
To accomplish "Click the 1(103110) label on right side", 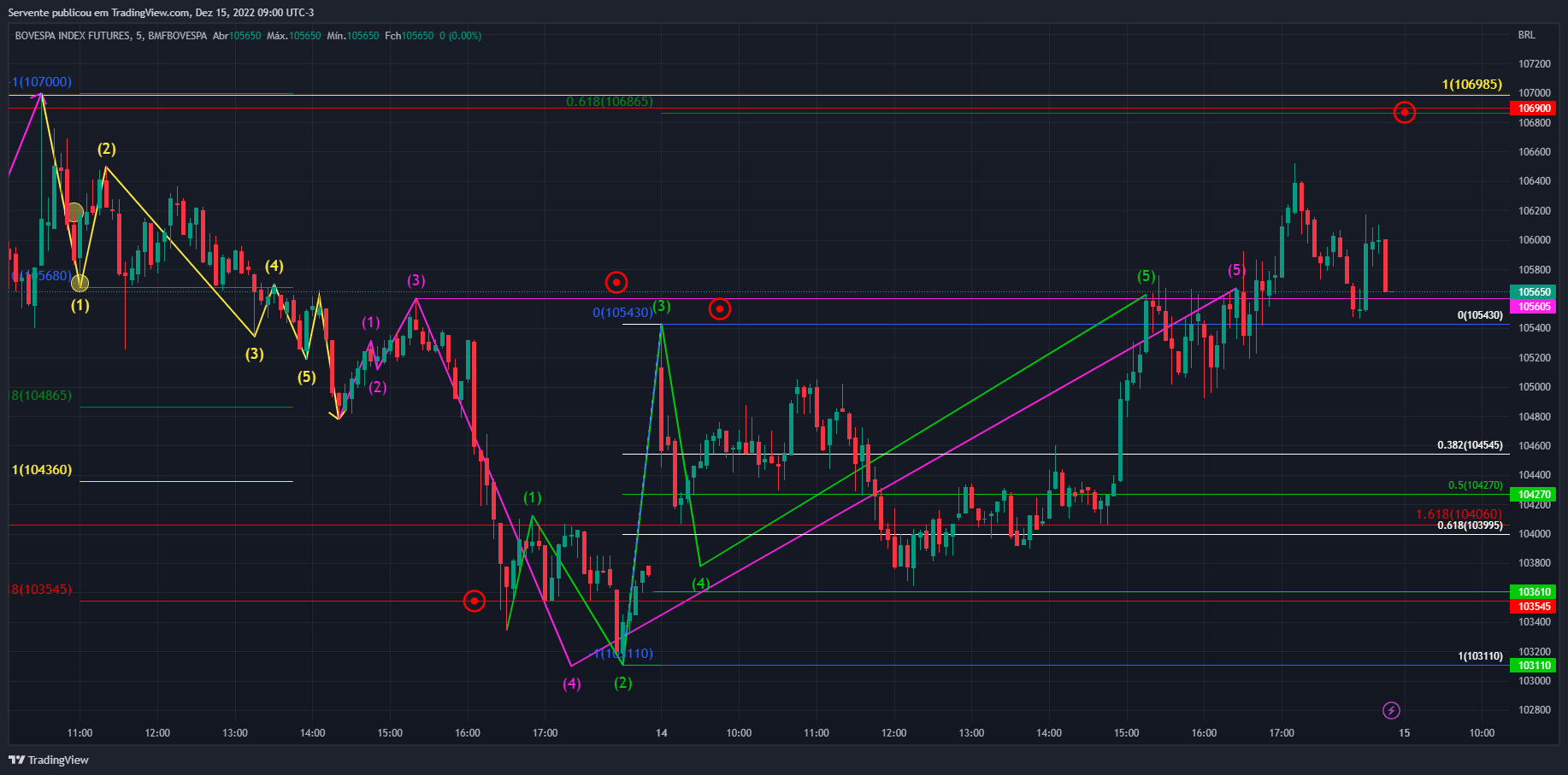I will 1480,656.
